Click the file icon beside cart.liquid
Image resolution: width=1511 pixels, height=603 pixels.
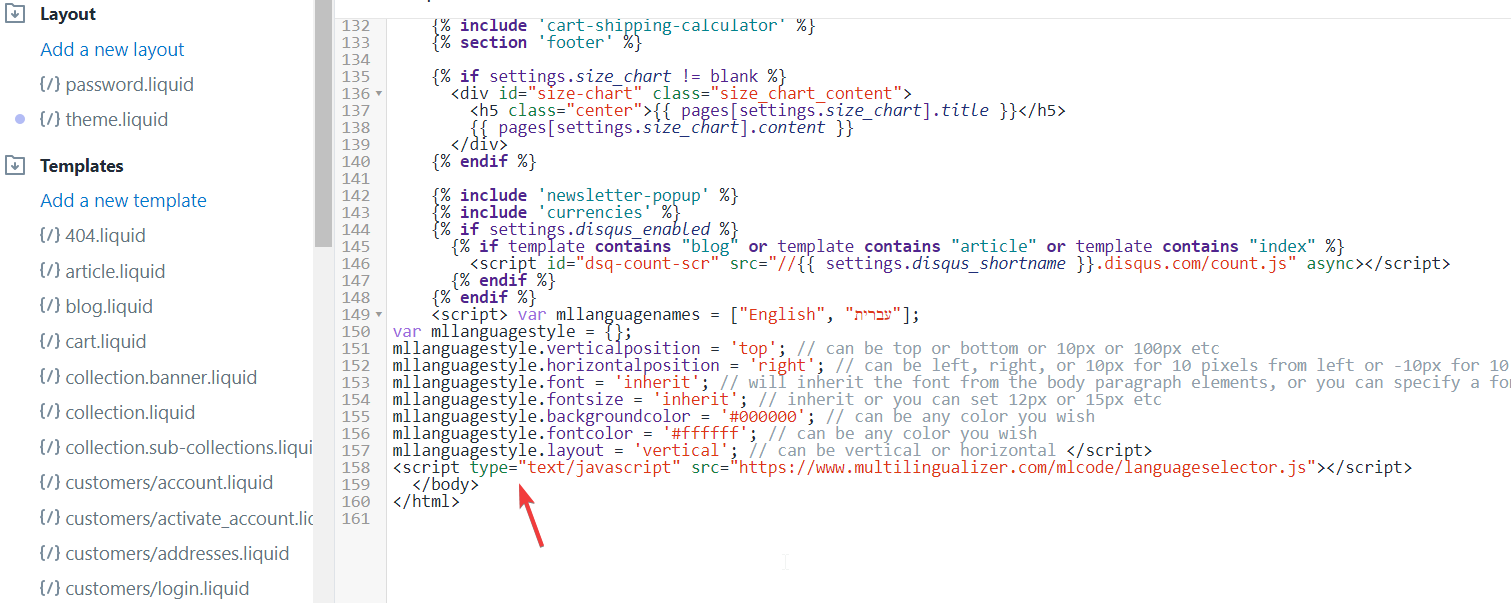point(49,341)
